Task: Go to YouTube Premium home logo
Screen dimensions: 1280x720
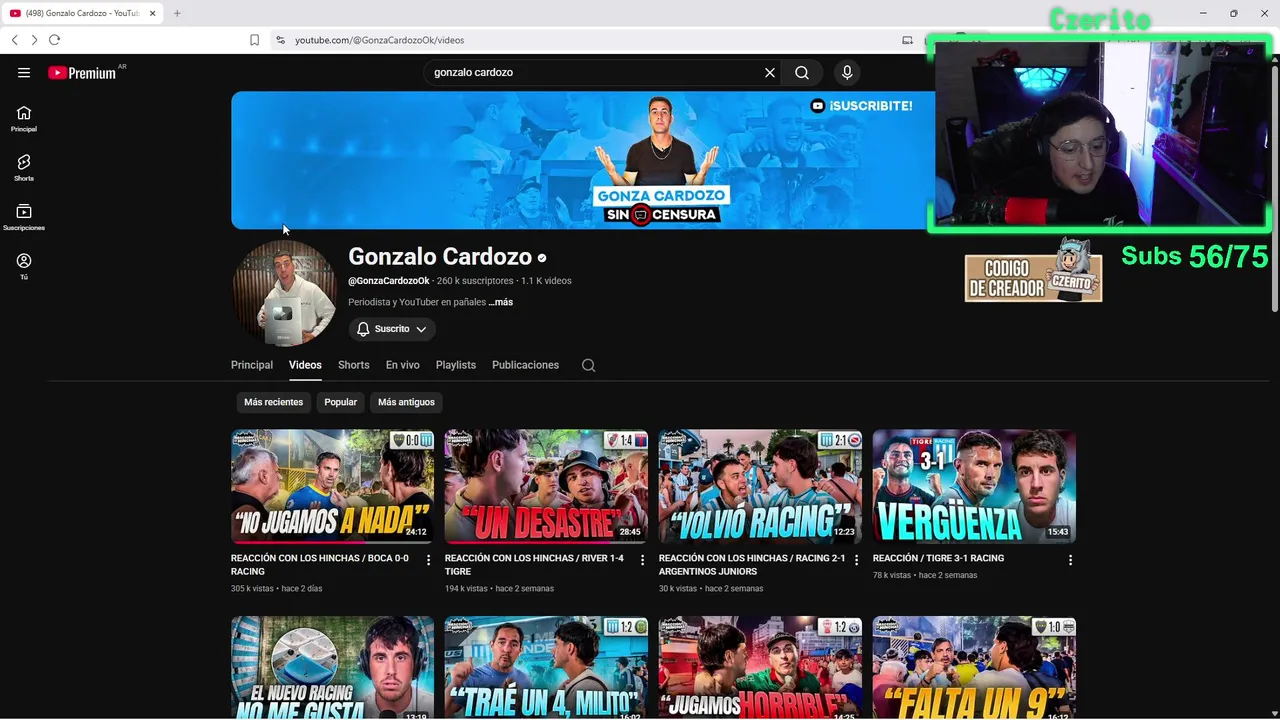Action: 82,72
